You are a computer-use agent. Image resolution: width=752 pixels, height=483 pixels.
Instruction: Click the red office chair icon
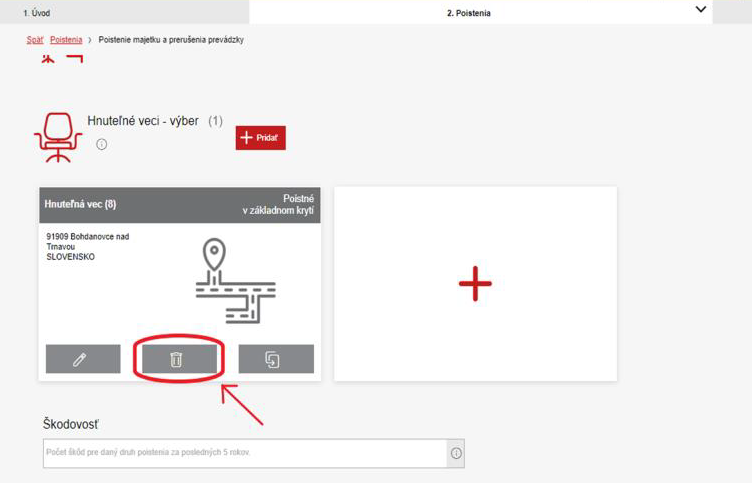click(x=58, y=137)
